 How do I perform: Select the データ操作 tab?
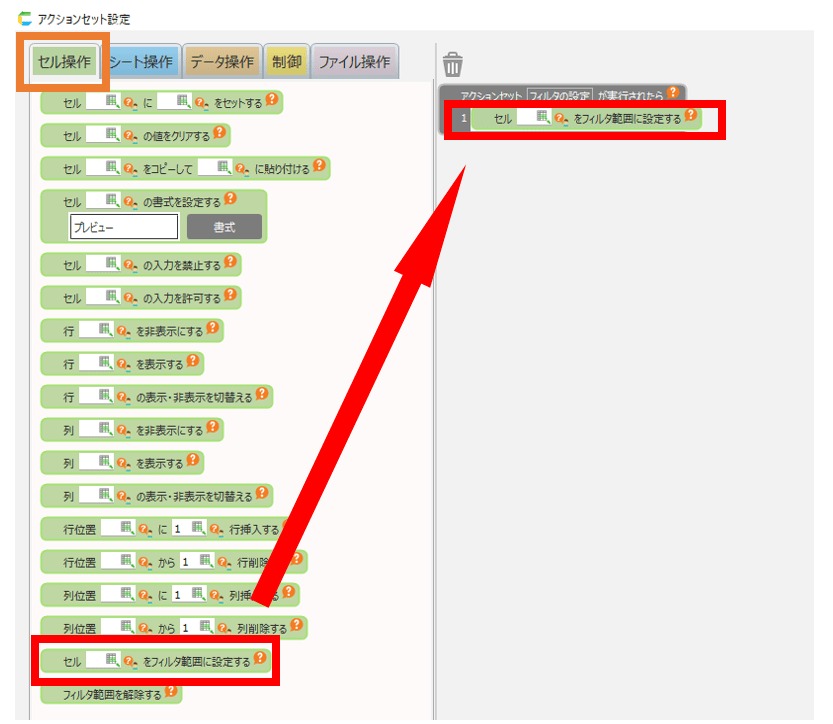tap(222, 62)
